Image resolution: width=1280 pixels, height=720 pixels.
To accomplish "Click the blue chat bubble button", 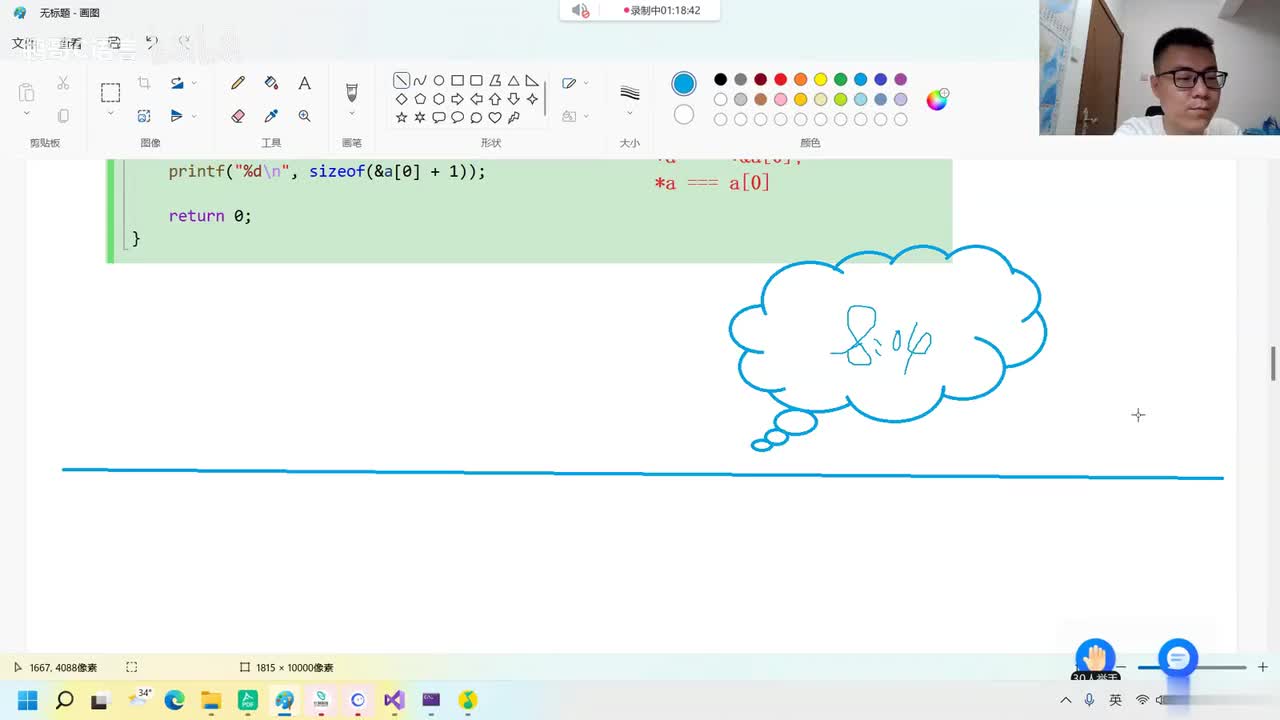I will click(1178, 658).
